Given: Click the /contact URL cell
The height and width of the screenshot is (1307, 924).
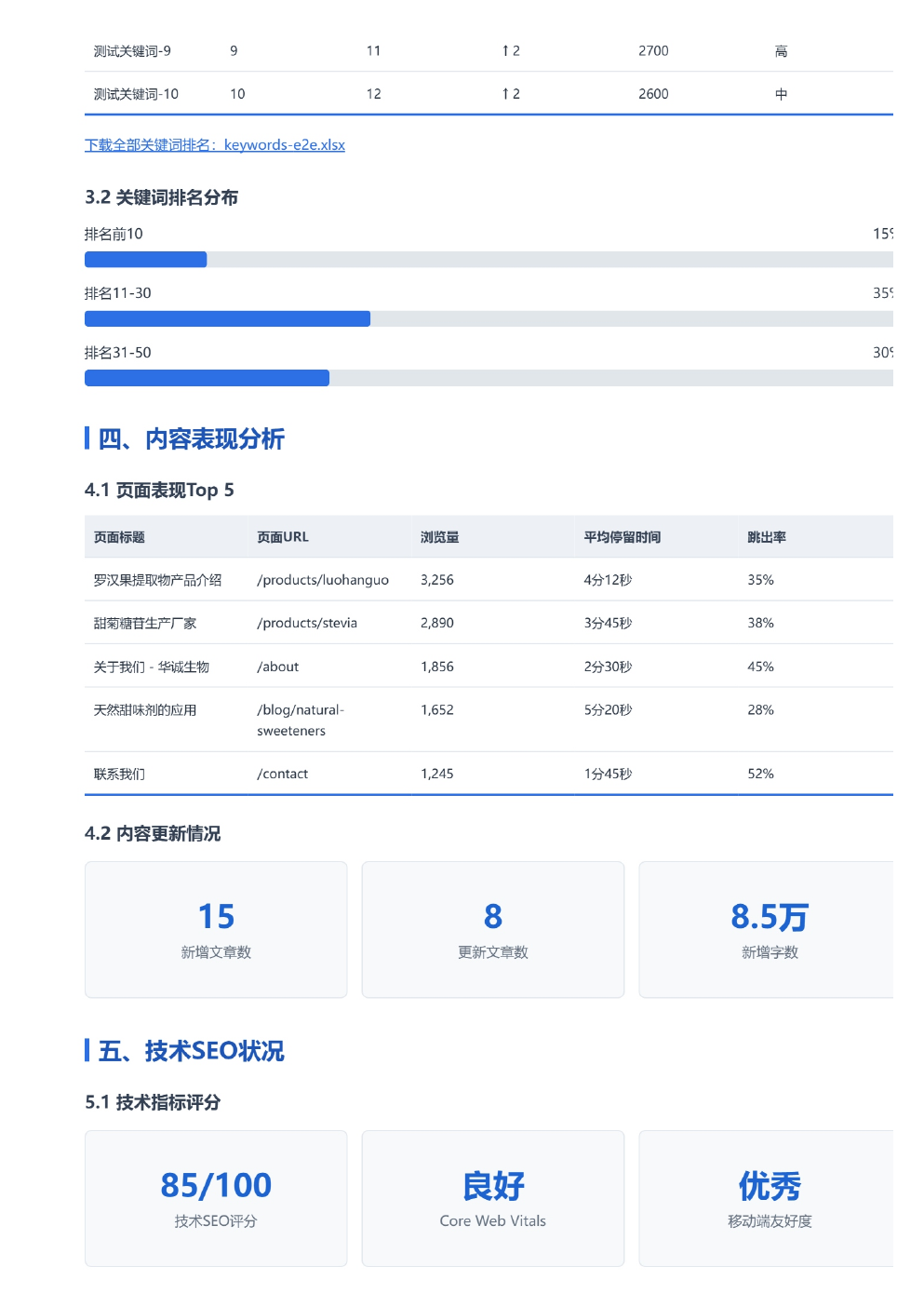Looking at the screenshot, I should pyautogui.click(x=283, y=774).
